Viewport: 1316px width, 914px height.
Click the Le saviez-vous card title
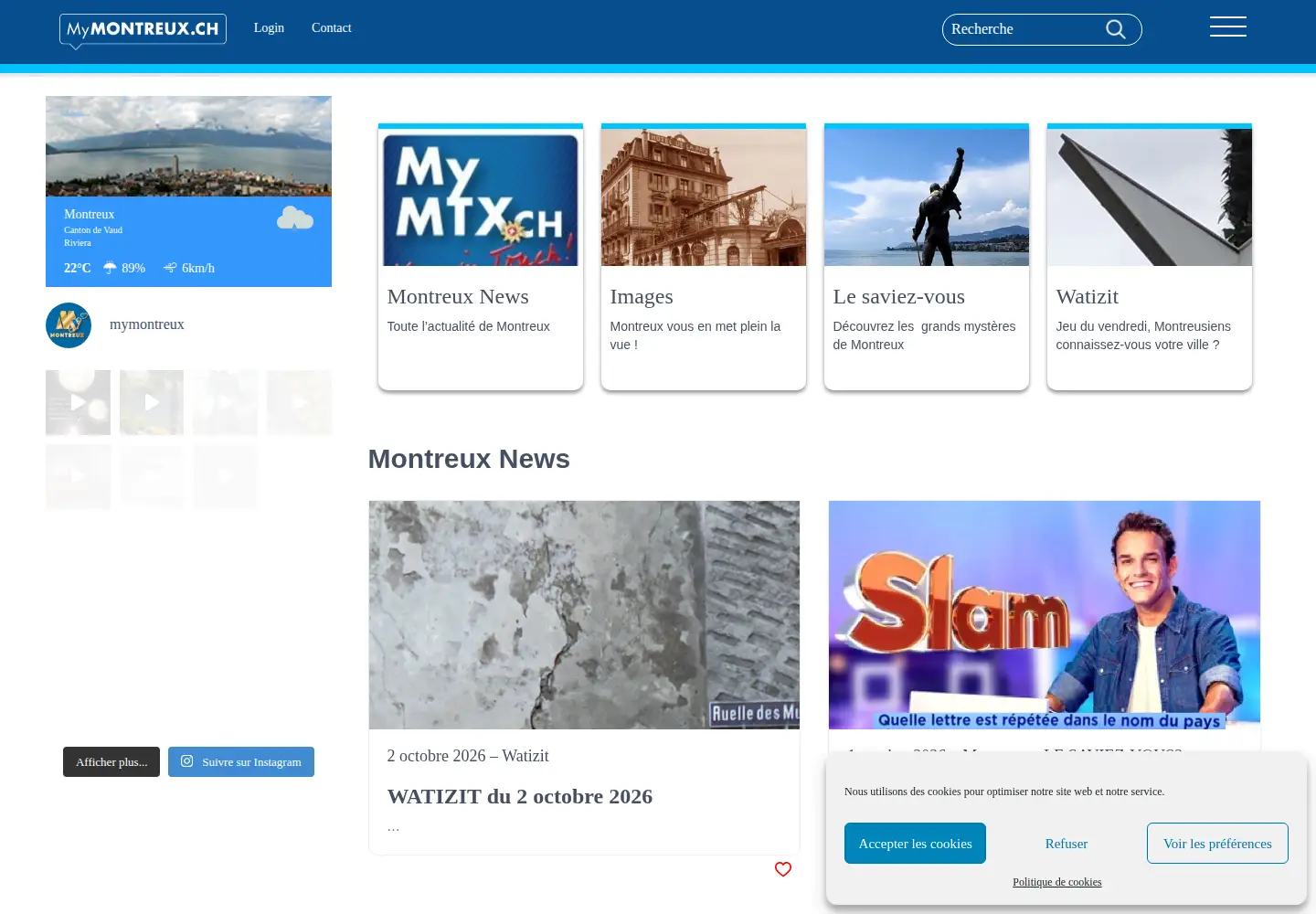click(899, 297)
